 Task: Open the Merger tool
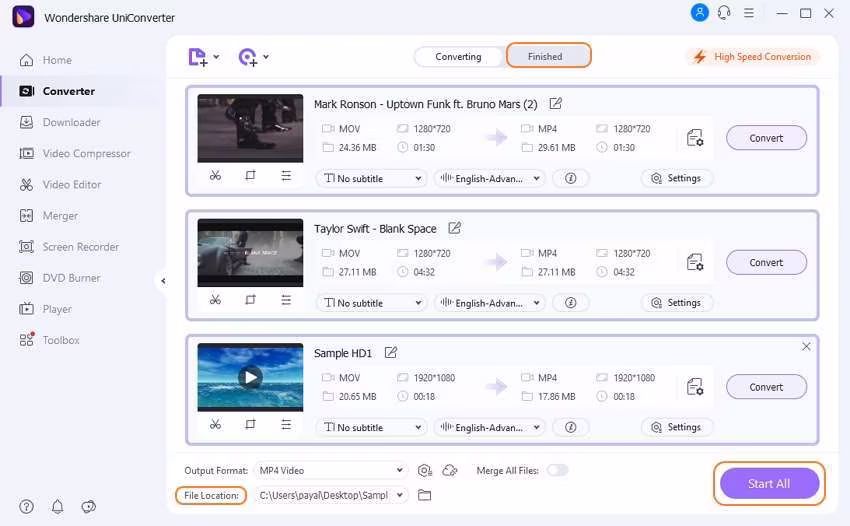pyautogui.click(x=48, y=216)
